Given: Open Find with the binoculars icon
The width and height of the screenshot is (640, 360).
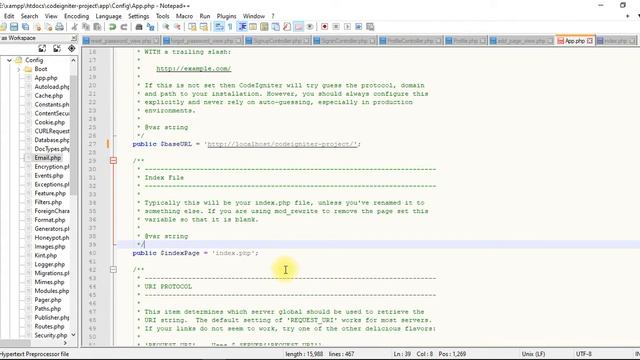Looking at the screenshot, I should pos(139,27).
